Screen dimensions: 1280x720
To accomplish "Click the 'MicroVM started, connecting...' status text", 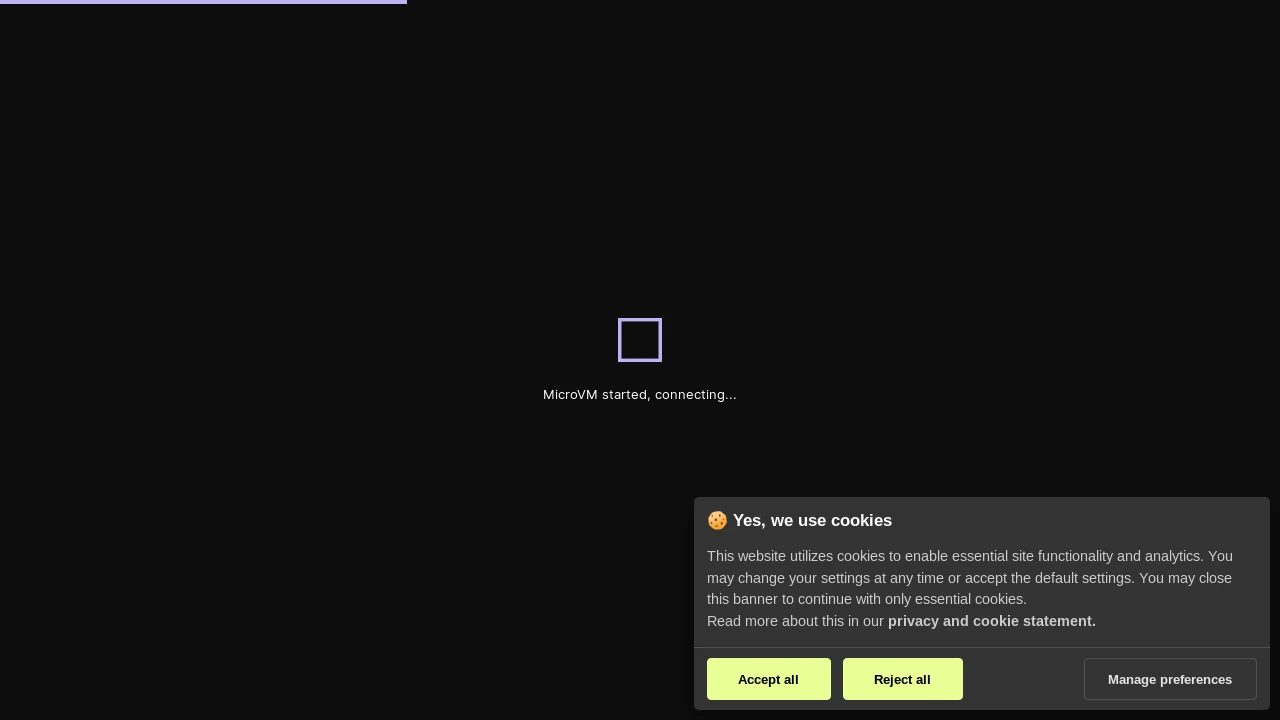I will point(640,395).
